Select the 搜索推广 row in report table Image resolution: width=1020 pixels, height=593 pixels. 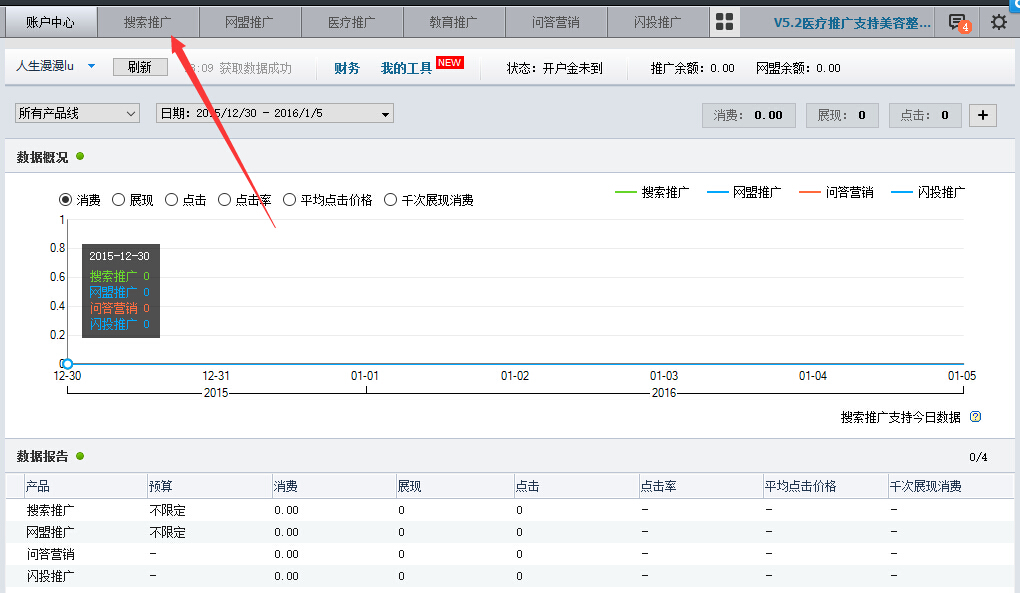click(510, 510)
